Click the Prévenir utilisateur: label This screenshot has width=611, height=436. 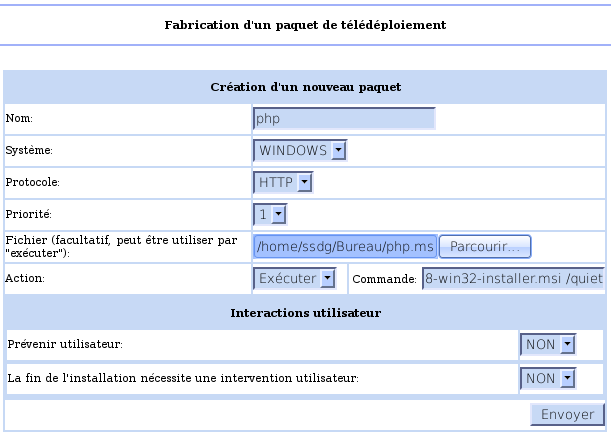(65, 344)
